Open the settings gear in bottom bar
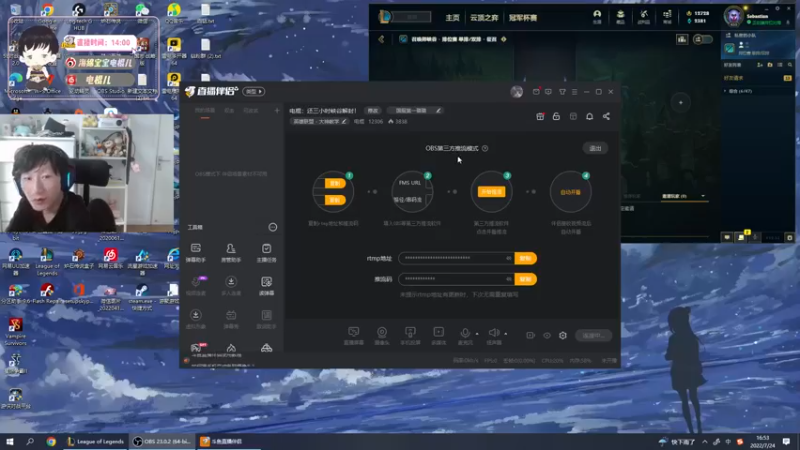Viewport: 800px width, 450px height. tap(563, 335)
